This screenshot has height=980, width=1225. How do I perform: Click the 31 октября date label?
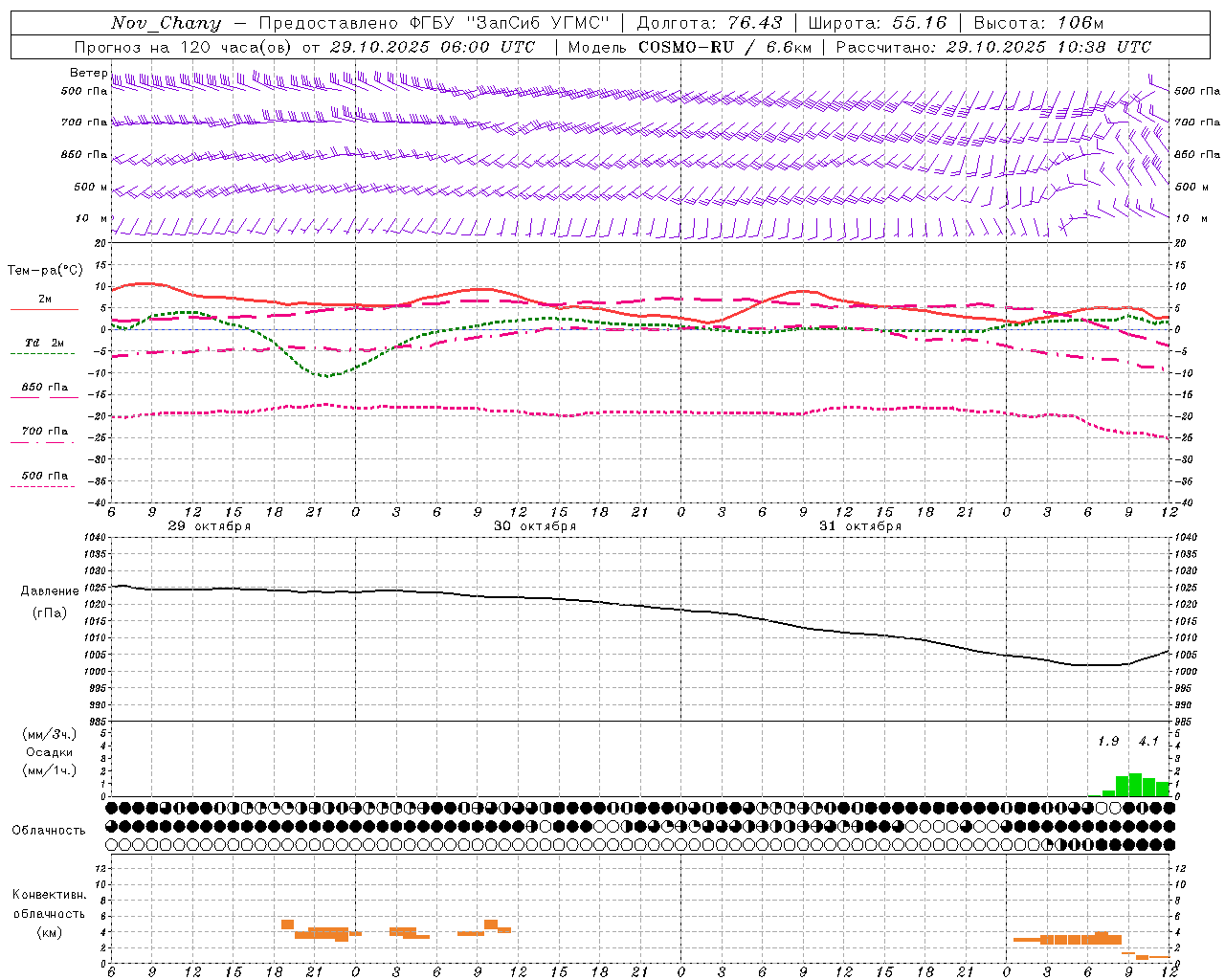click(860, 526)
